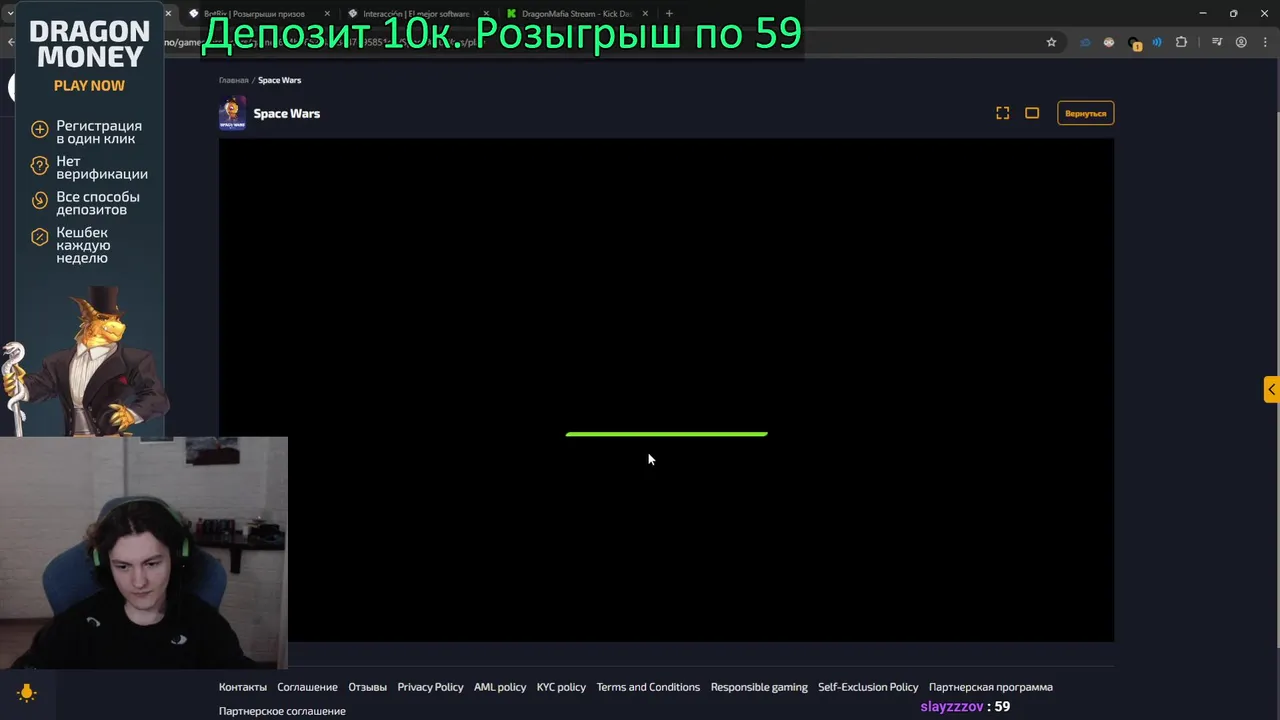The image size is (1280, 720).
Task: Open the tab search dropdown
Action: point(9,14)
